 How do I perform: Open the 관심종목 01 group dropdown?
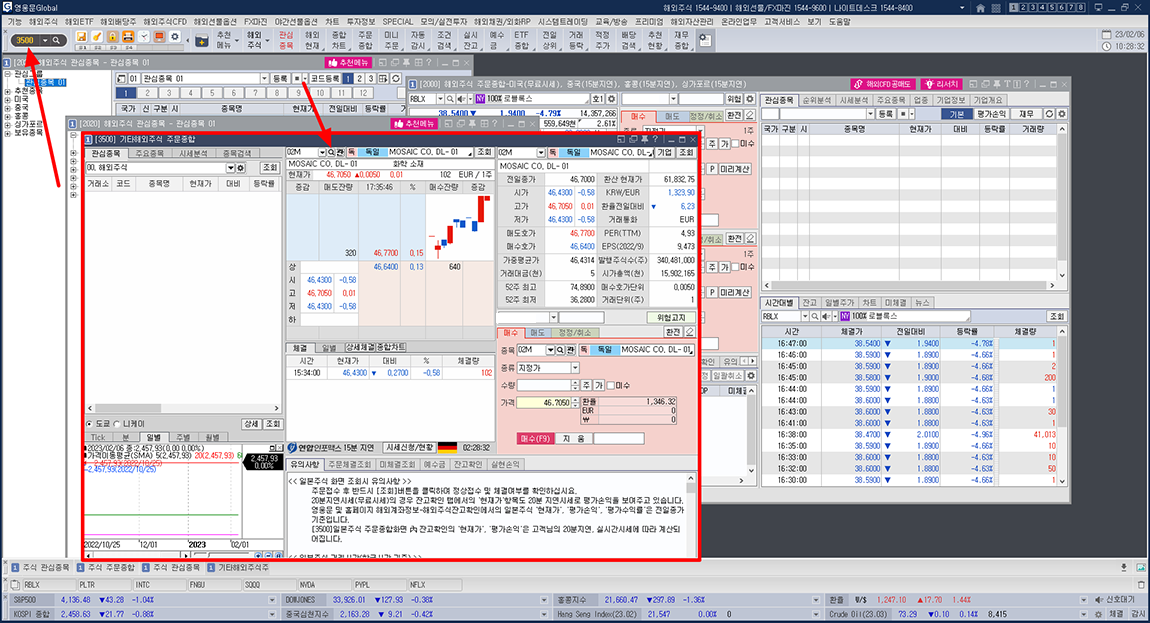click(264, 79)
